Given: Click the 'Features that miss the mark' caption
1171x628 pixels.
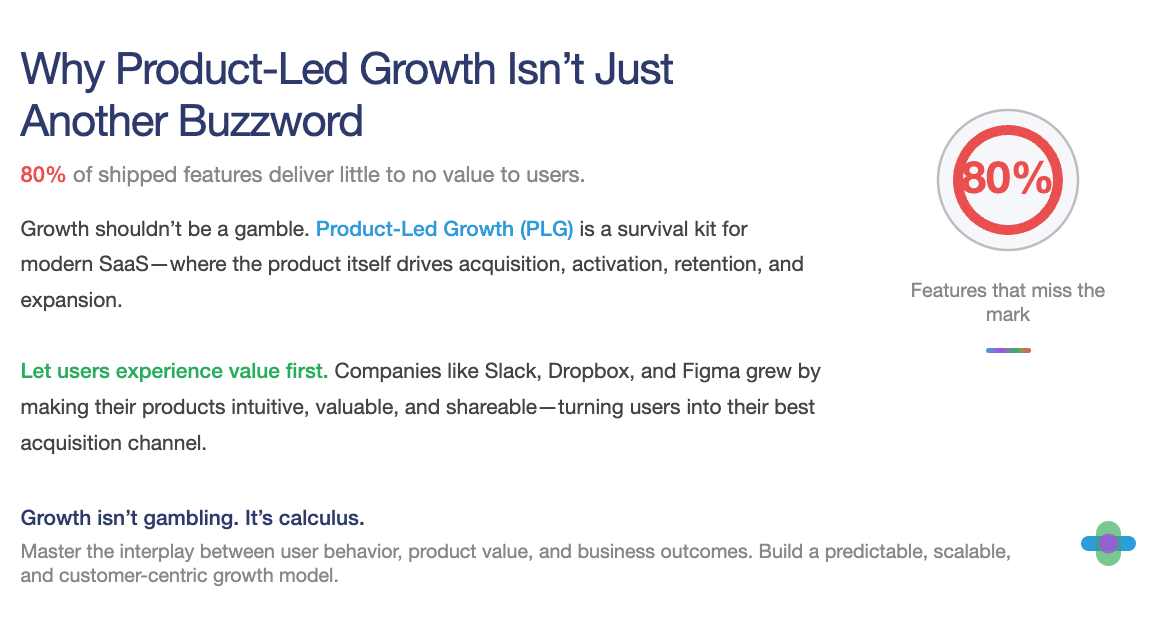Looking at the screenshot, I should (x=1007, y=302).
